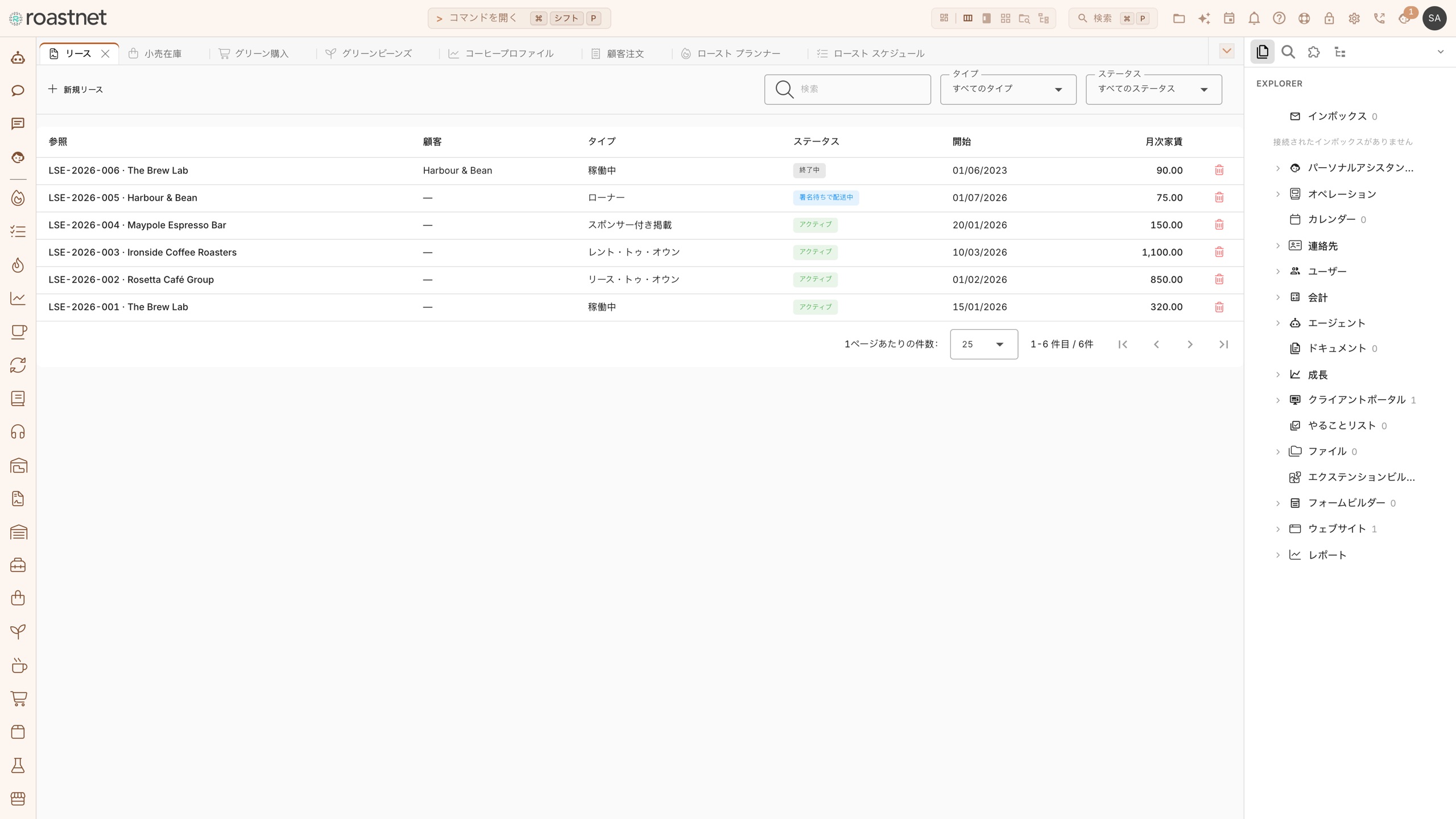Click the 終了中 status badge
This screenshot has height=819, width=1456.
click(x=809, y=170)
